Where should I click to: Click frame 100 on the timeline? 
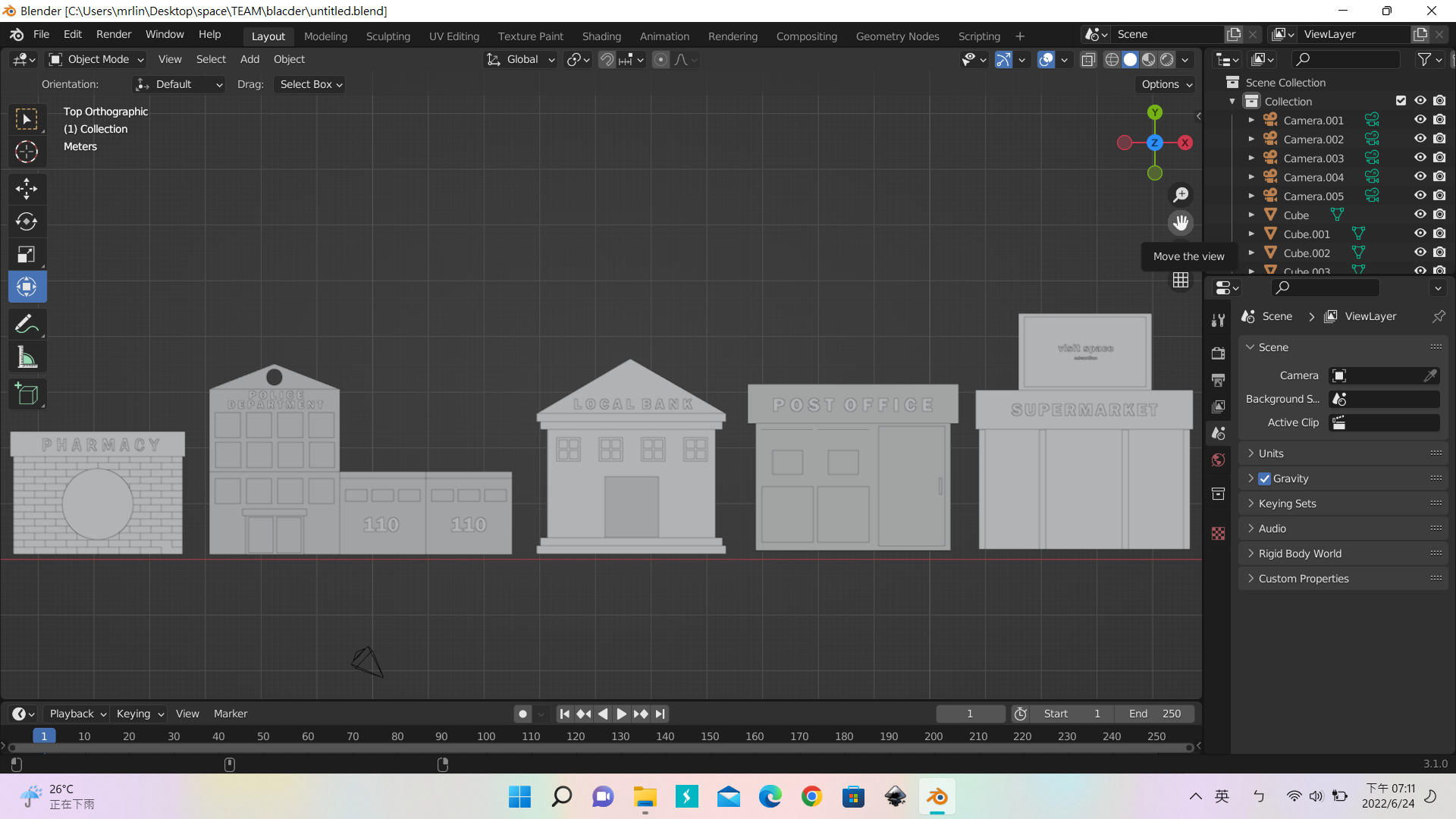click(x=486, y=736)
